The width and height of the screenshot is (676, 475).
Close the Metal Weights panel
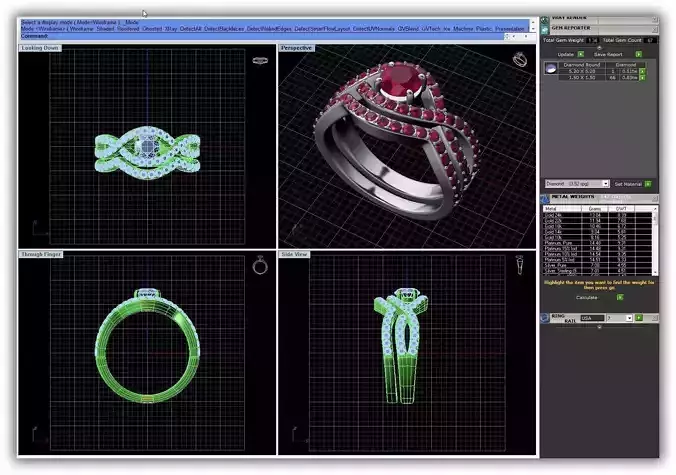(654, 198)
